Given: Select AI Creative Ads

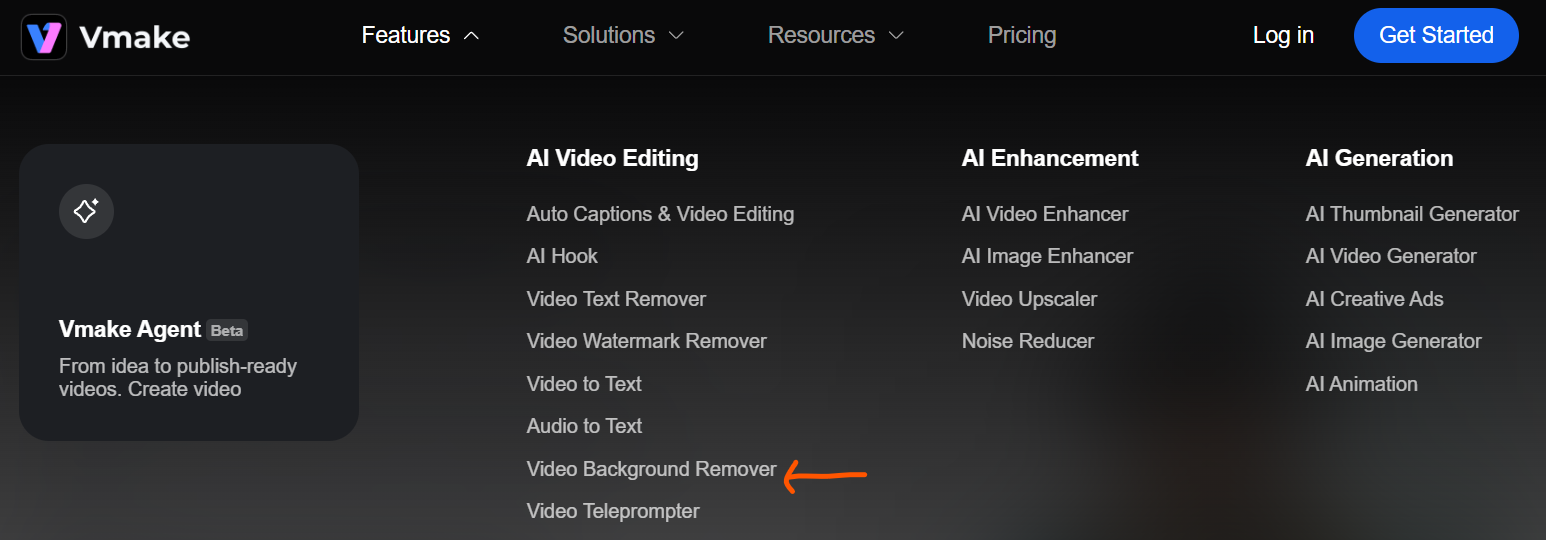Looking at the screenshot, I should tap(1374, 299).
